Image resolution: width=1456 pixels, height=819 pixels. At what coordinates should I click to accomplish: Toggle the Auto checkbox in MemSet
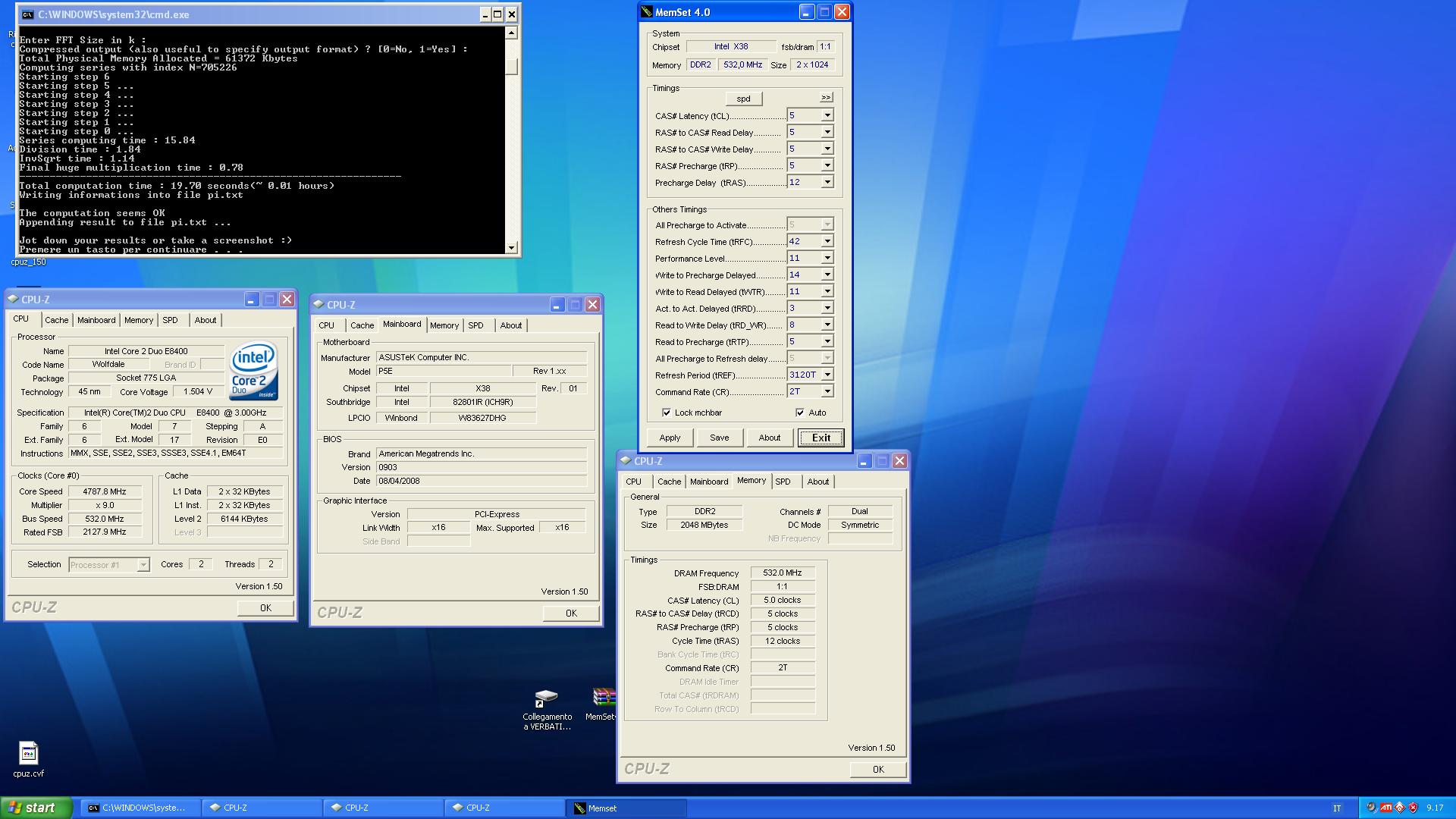tap(800, 413)
